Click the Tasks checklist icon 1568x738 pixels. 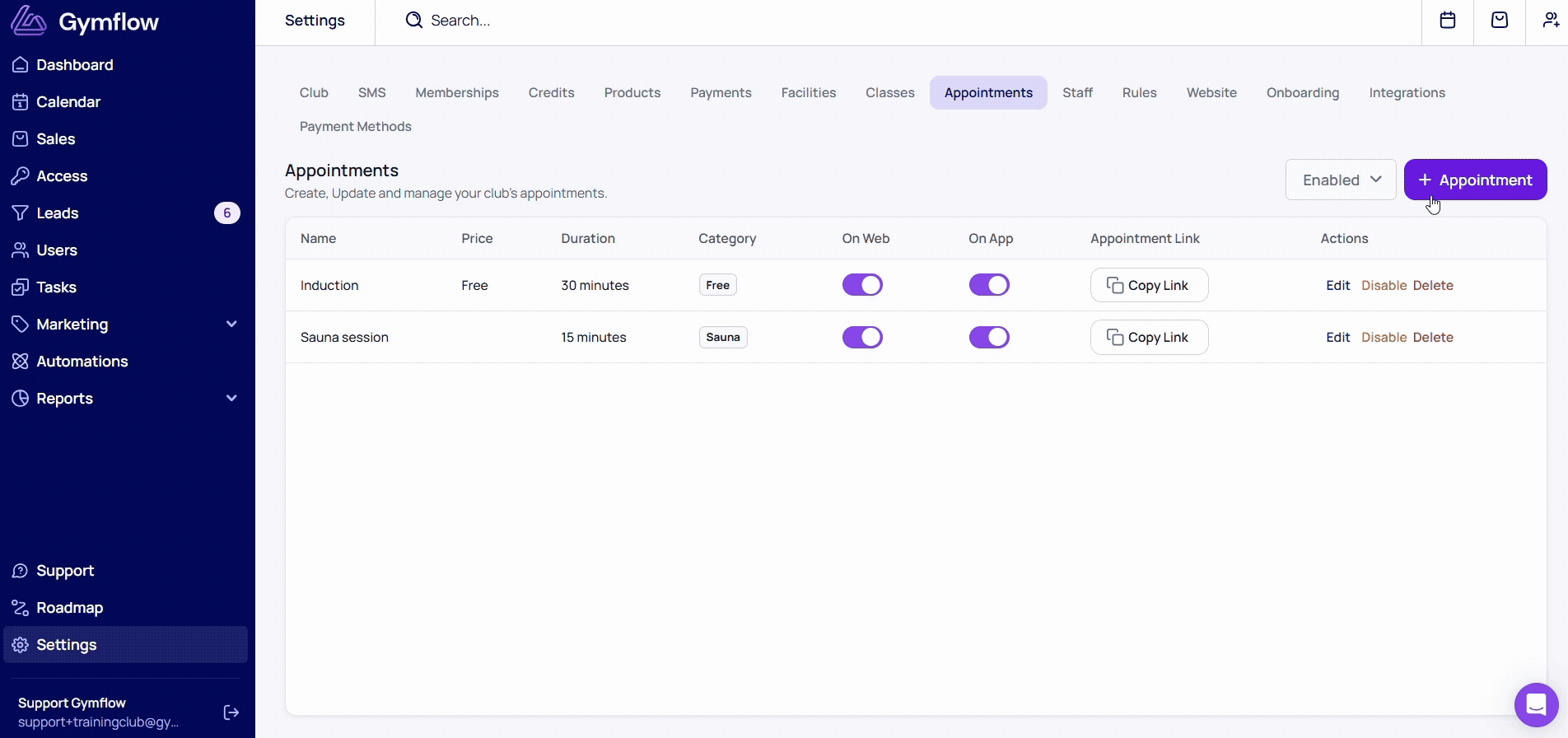[21, 287]
